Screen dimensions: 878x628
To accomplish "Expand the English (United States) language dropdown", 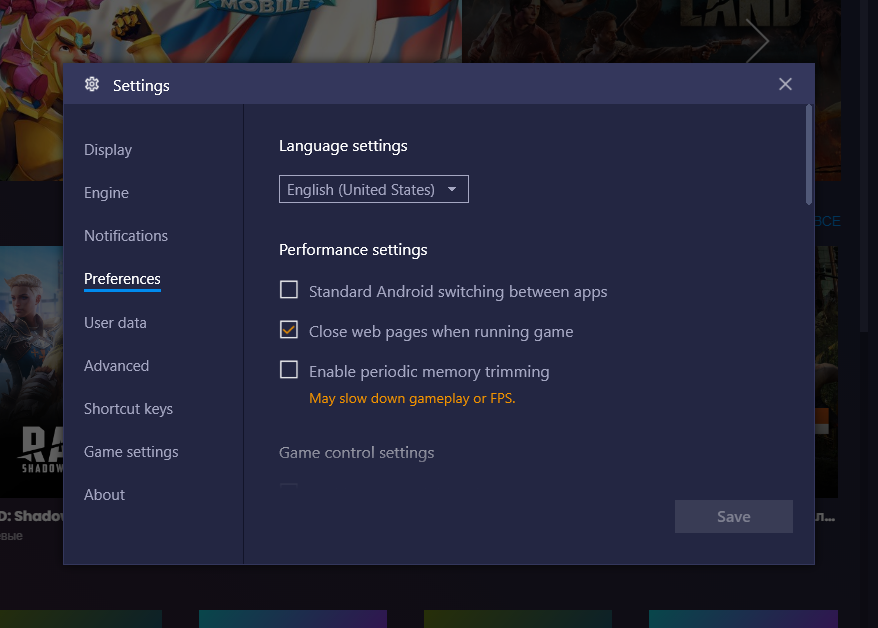I will tap(373, 190).
